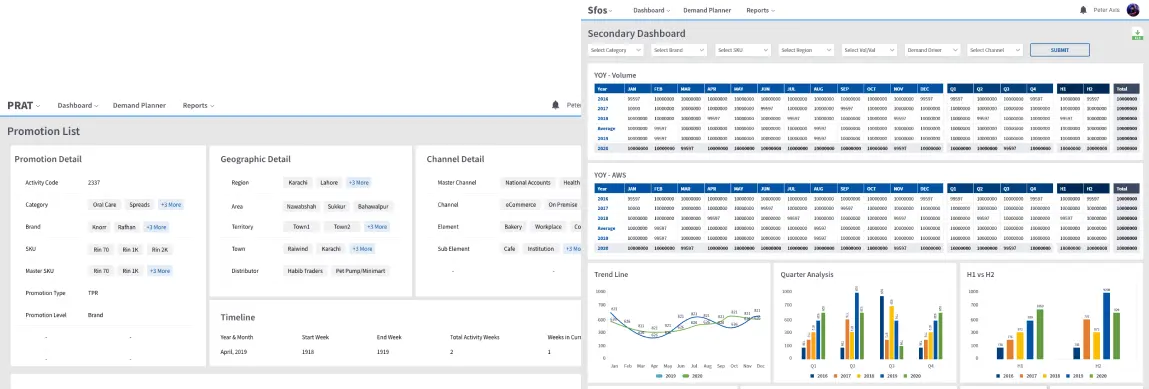Click the Town1 territory chip
Screen dimensions: 1149x389
click(301, 227)
